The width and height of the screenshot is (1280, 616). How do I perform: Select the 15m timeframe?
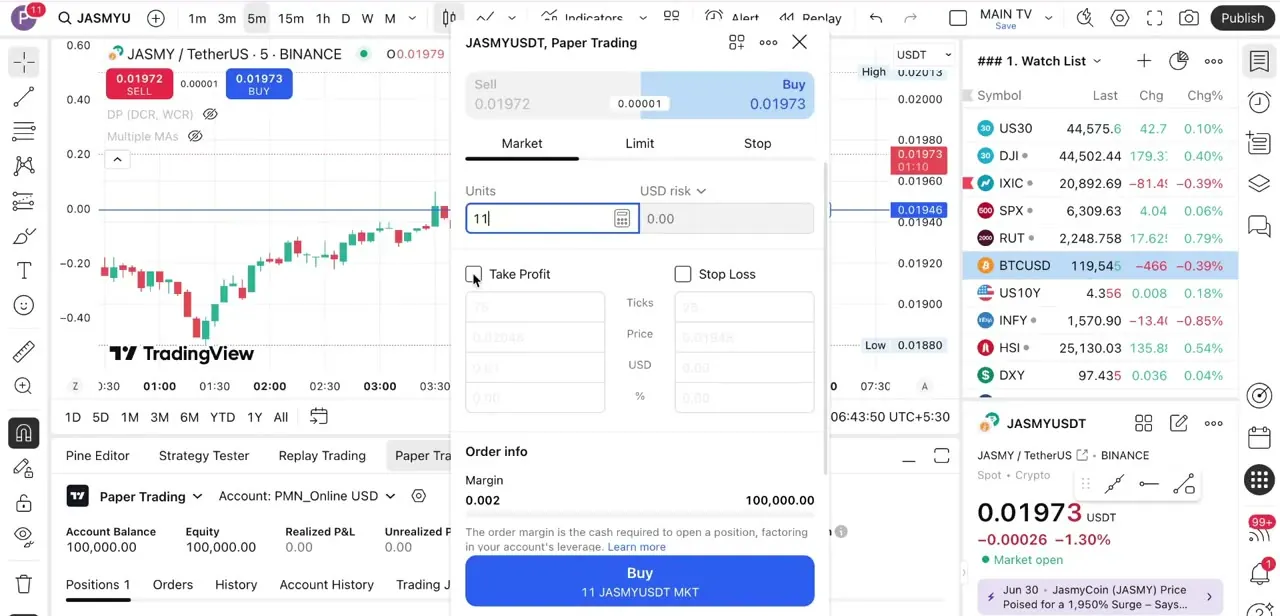291,18
